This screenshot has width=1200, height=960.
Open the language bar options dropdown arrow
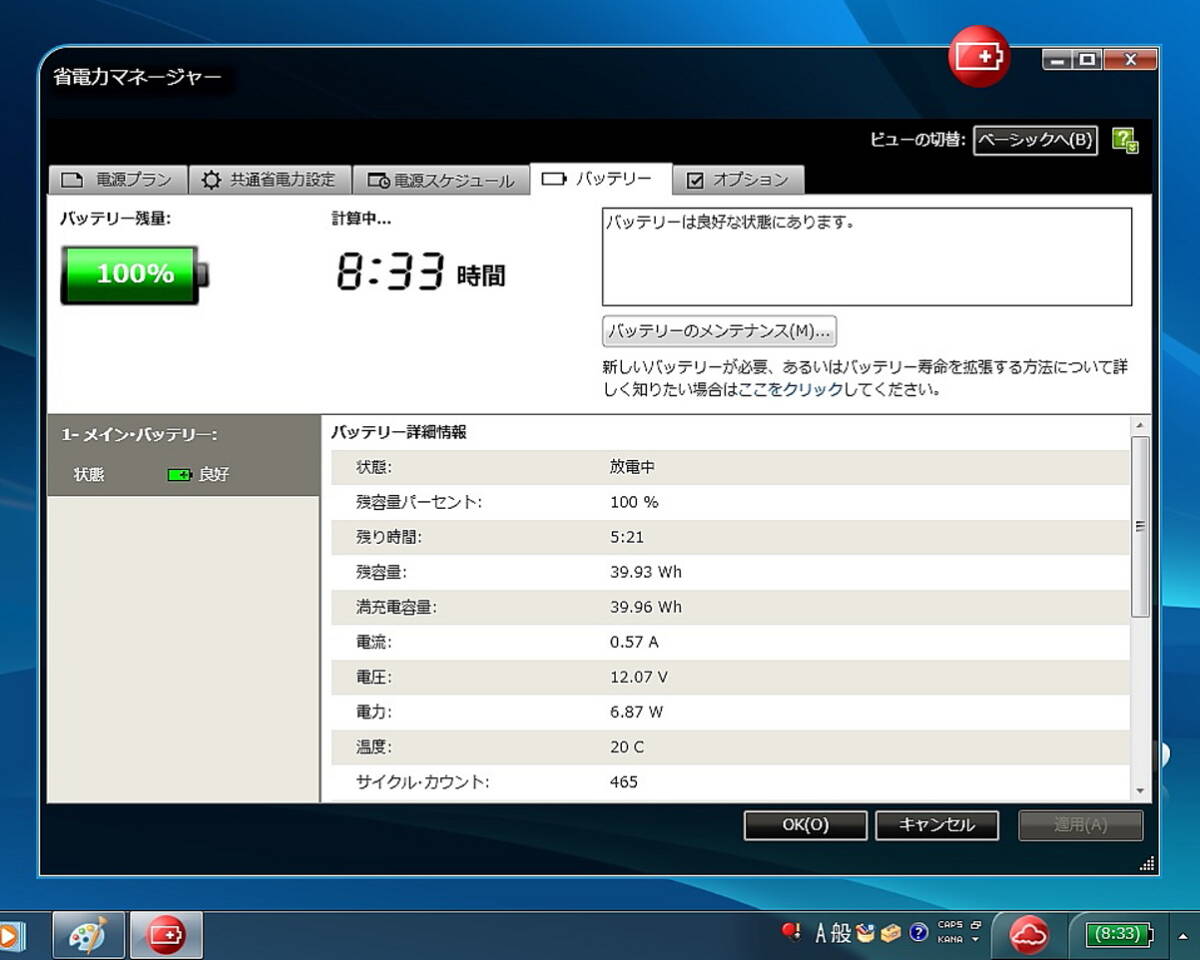tap(976, 940)
